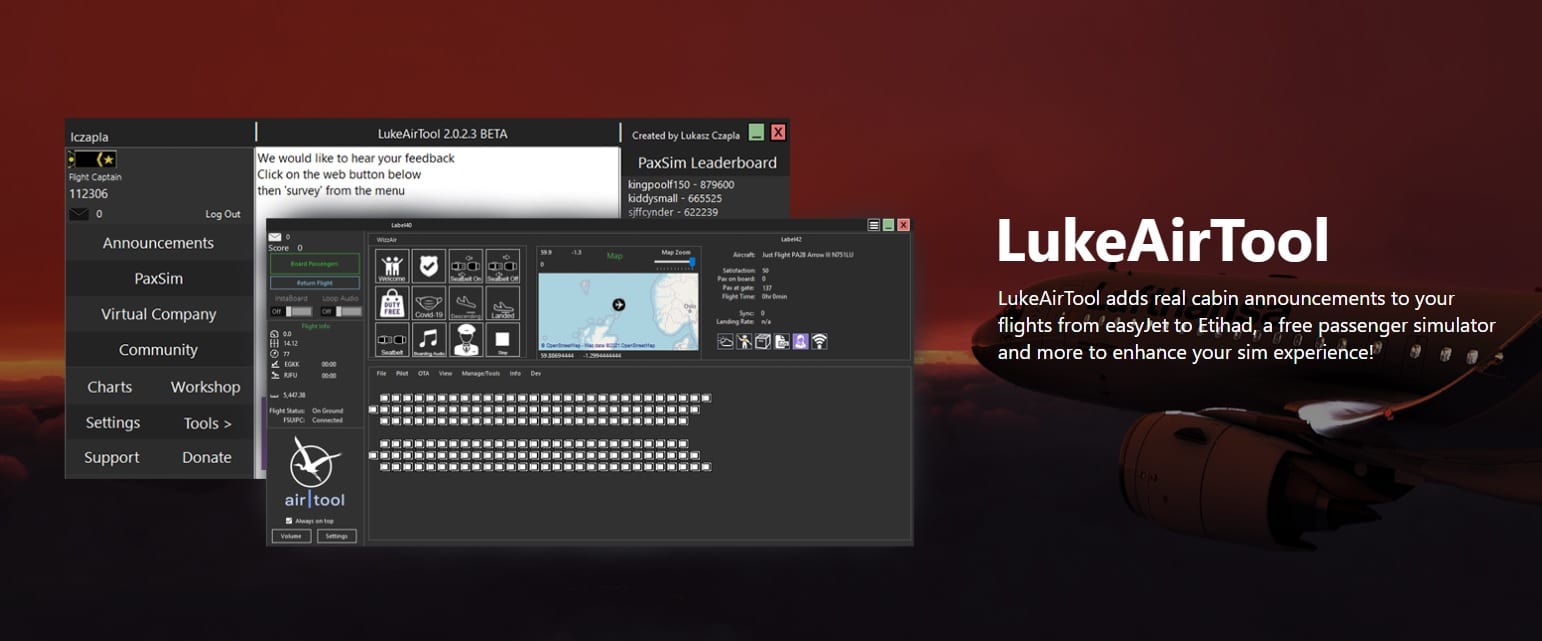
Task: Toggle the Loop Audio switch
Action: pos(339,311)
